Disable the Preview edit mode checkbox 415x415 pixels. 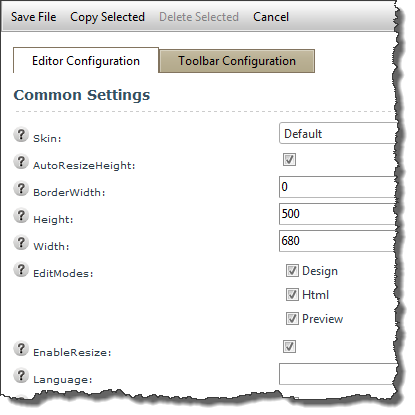point(292,319)
